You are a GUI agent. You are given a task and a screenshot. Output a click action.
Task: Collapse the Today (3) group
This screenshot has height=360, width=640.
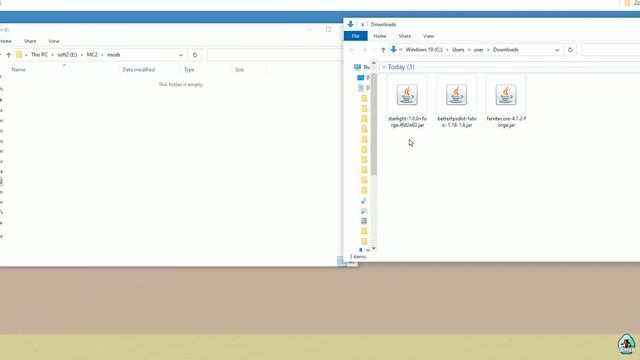pos(384,67)
